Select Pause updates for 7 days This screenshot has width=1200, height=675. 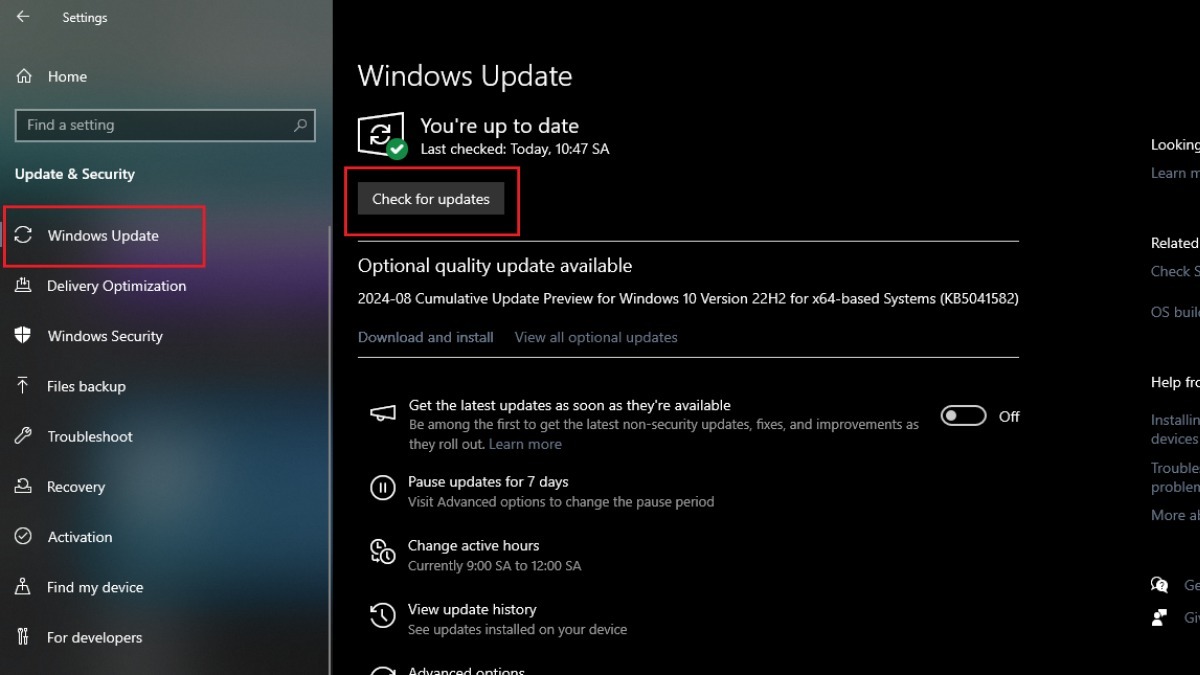(x=488, y=482)
